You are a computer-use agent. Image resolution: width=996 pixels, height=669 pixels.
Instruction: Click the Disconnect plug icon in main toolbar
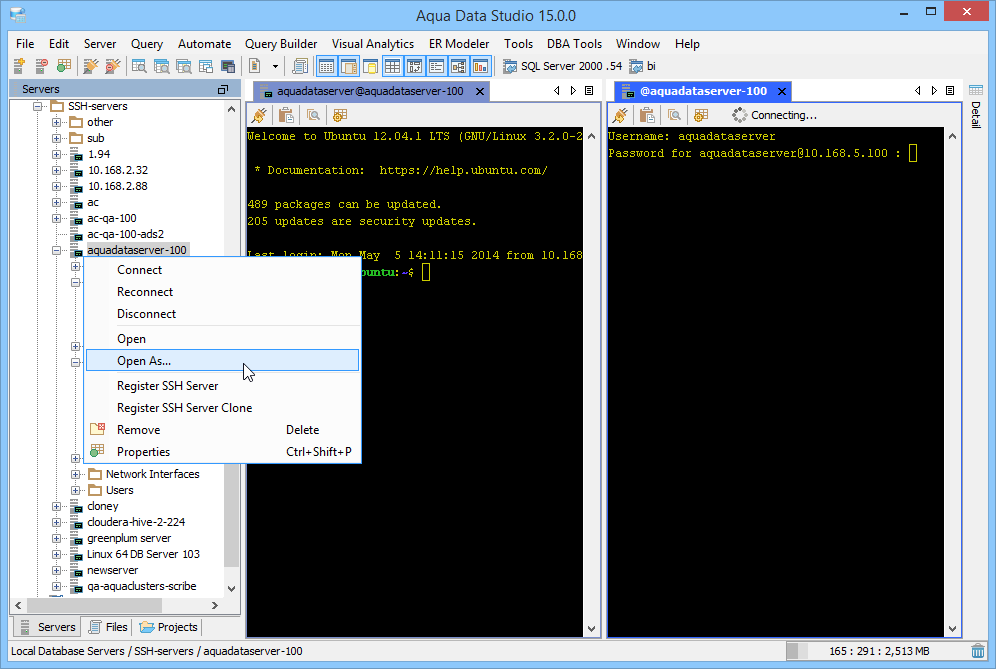coord(112,66)
